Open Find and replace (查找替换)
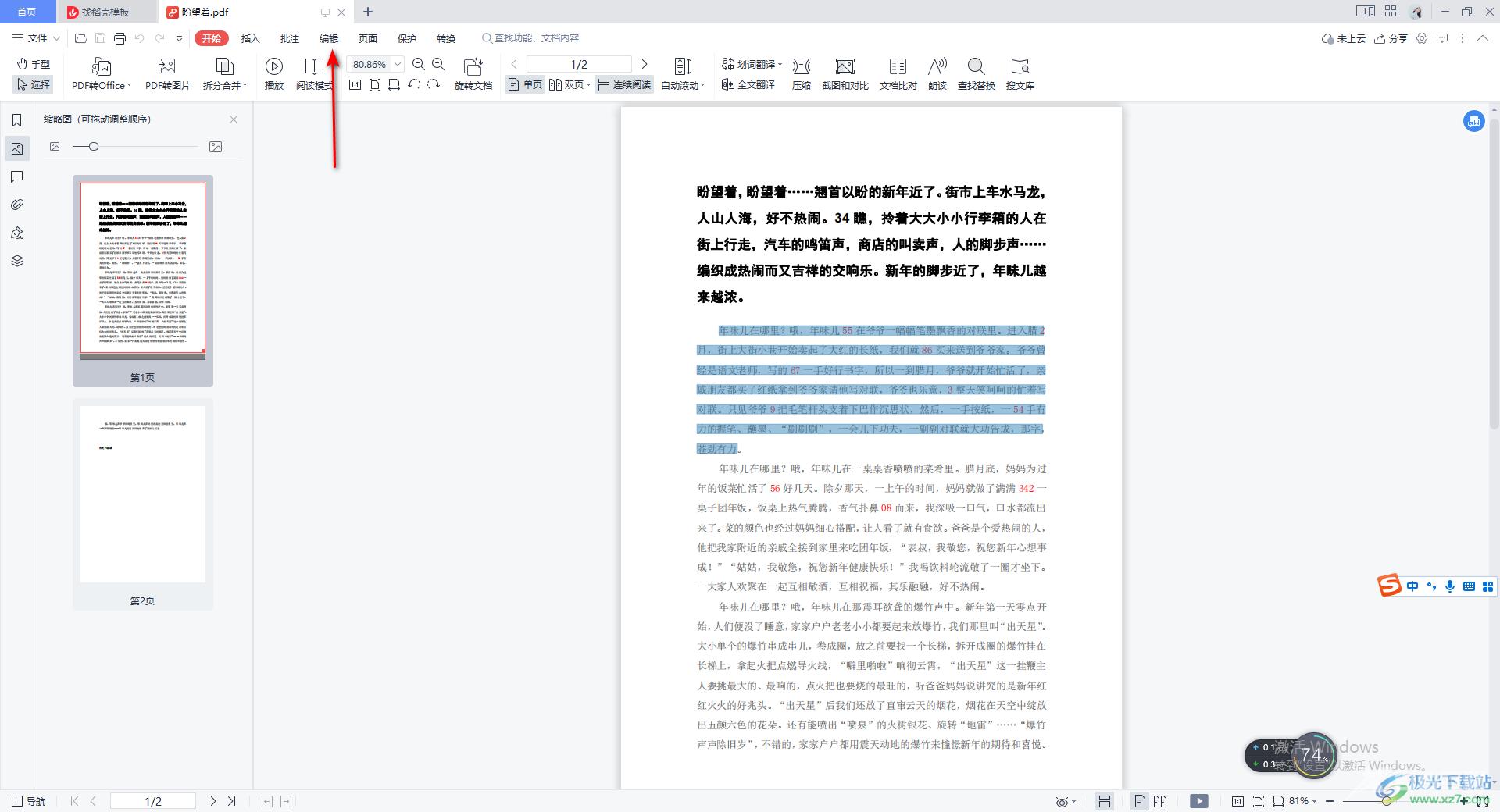 tap(976, 74)
